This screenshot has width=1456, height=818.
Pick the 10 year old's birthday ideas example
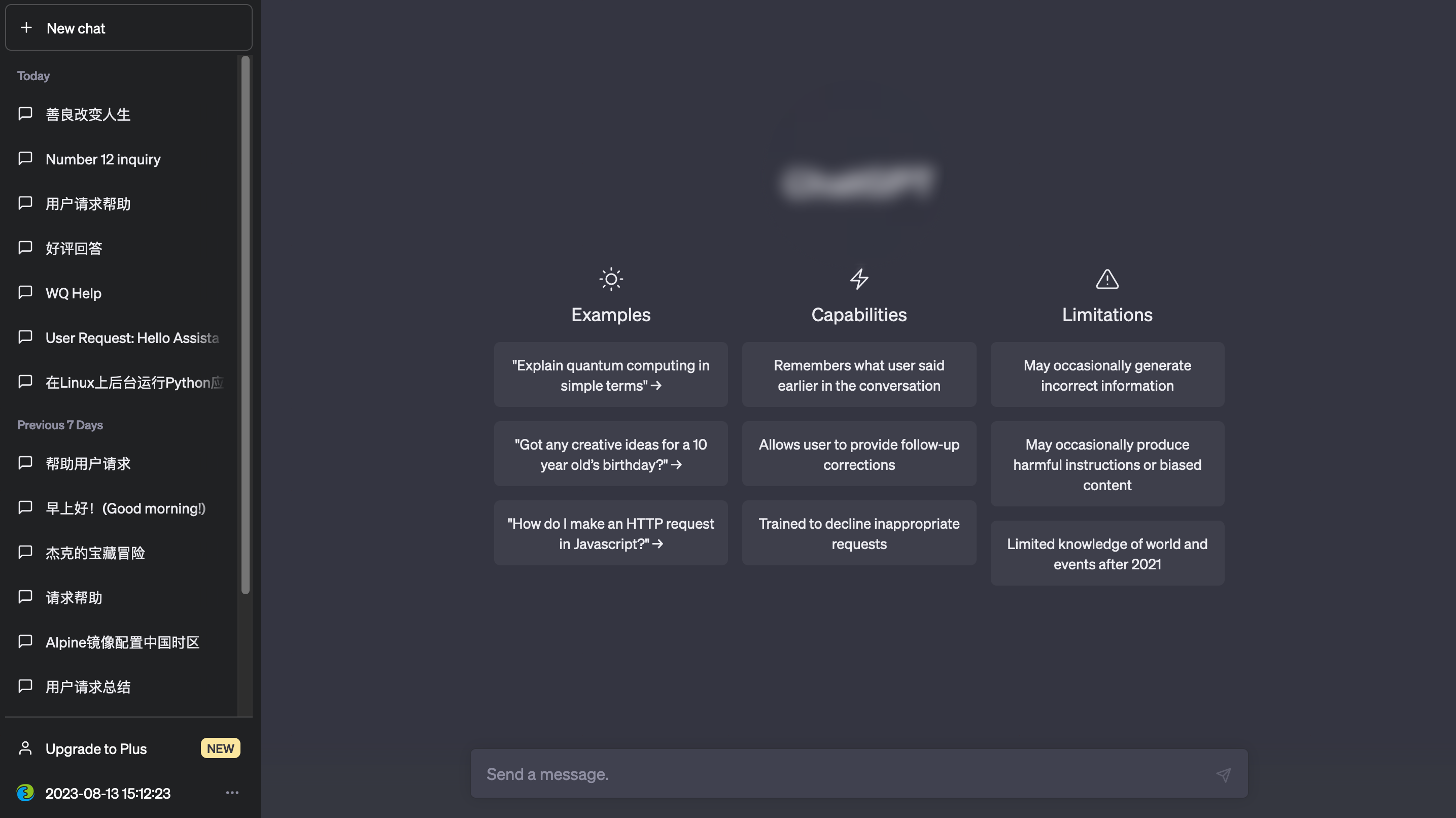pyautogui.click(x=610, y=454)
